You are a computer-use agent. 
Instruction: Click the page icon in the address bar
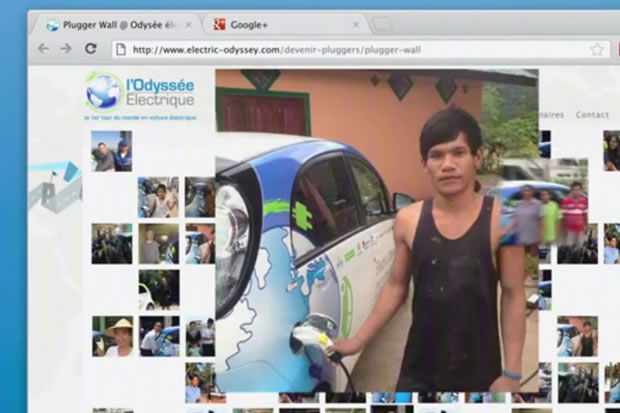(x=120, y=49)
